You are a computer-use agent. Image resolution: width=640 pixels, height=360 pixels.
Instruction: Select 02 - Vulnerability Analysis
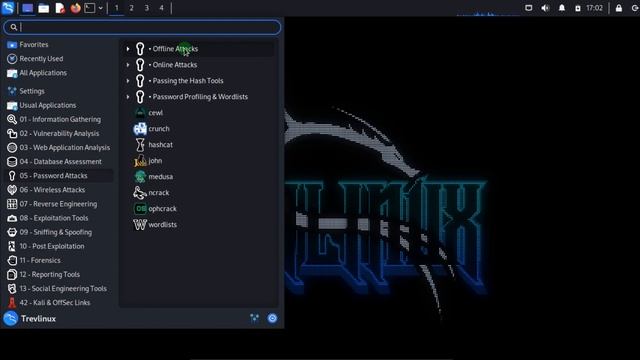pyautogui.click(x=59, y=133)
